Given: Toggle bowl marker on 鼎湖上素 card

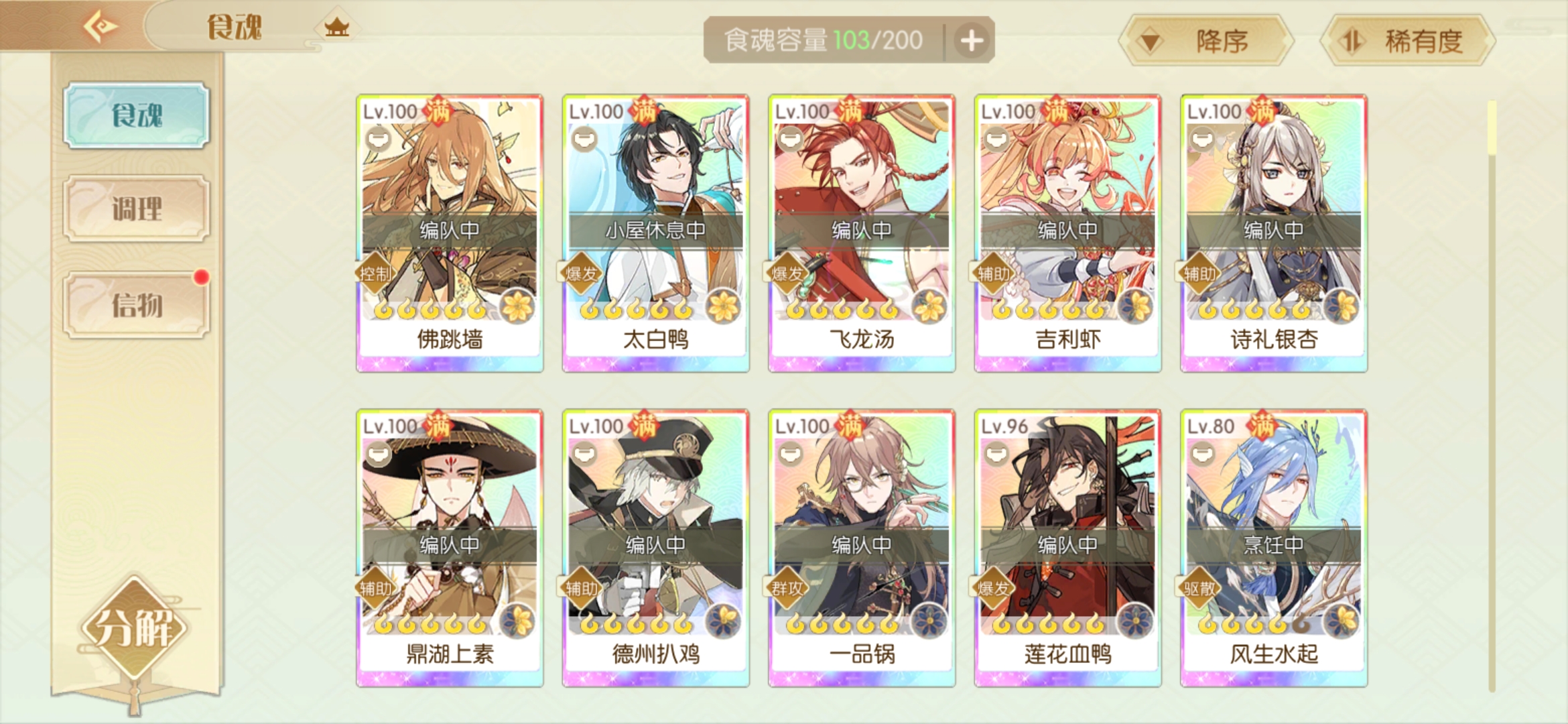Looking at the screenshot, I should click(x=379, y=455).
